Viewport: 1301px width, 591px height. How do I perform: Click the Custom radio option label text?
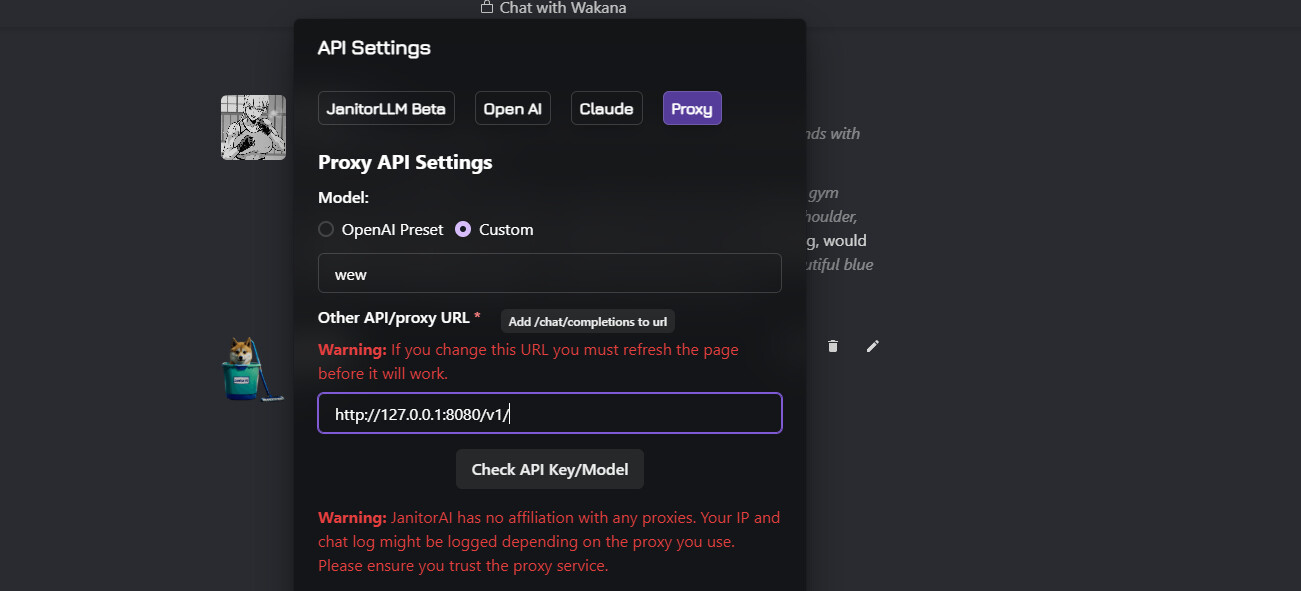coord(506,230)
